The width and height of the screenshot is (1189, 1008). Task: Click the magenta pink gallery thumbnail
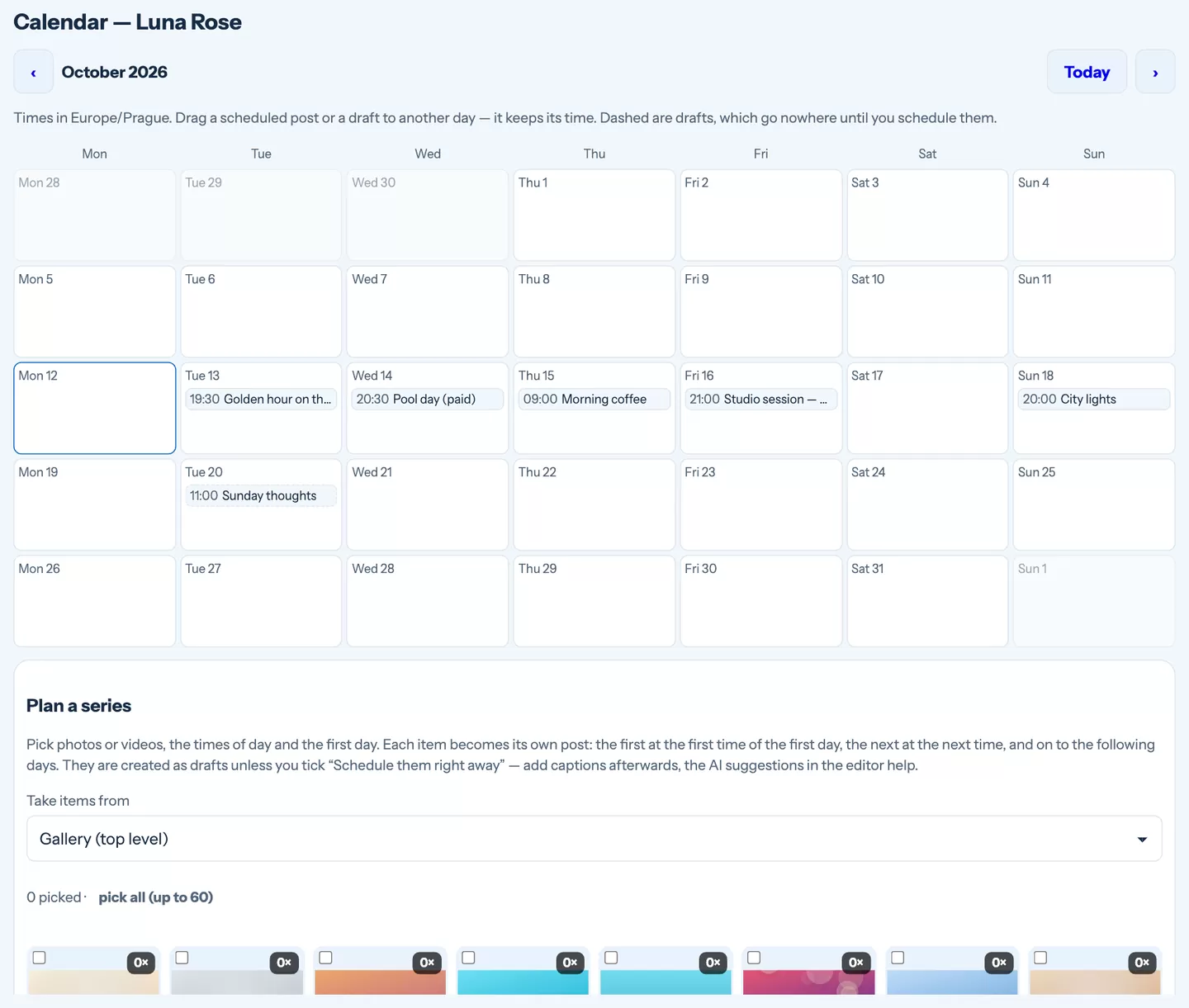(x=808, y=971)
